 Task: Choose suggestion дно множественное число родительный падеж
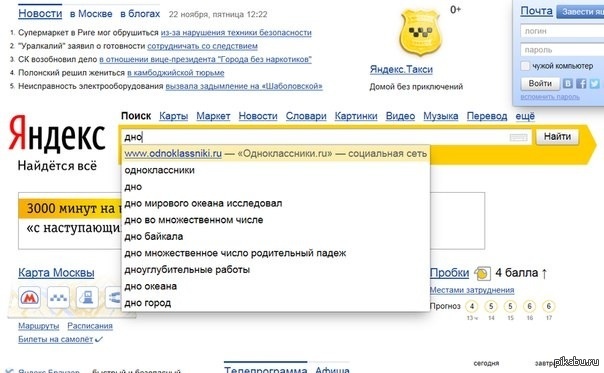pyautogui.click(x=275, y=253)
